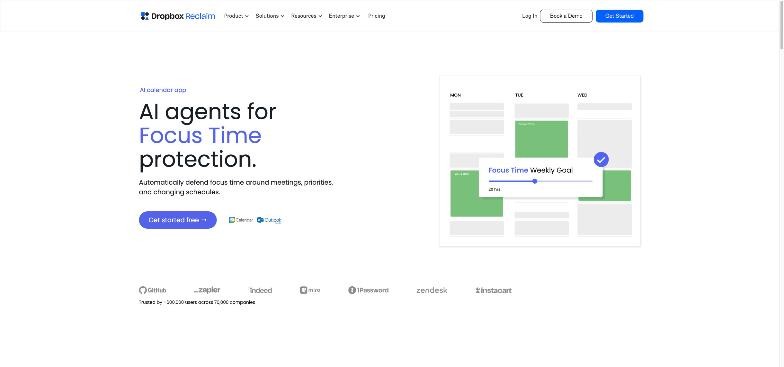Screen dimensions: 784x367
Task: Click the Miro logo
Action: [310, 290]
